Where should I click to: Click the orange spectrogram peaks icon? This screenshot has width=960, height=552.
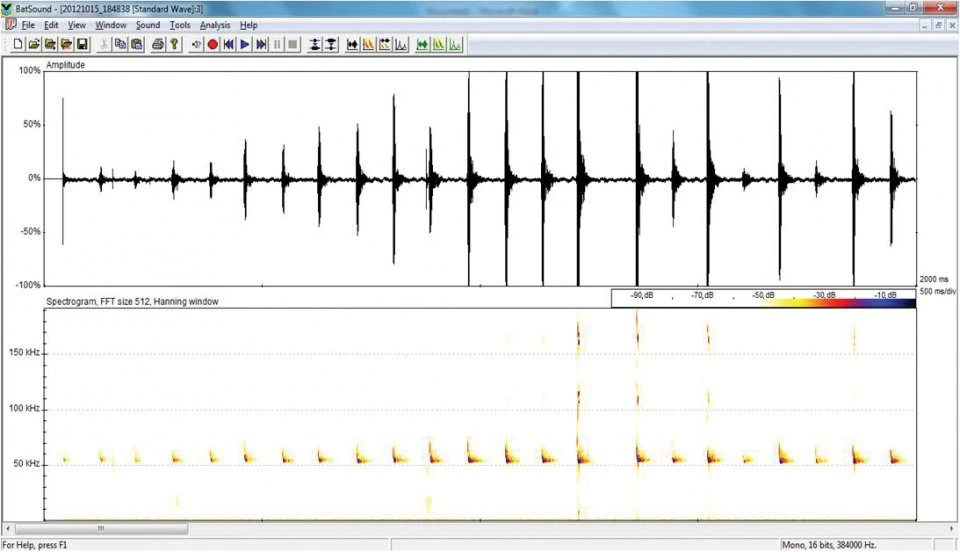click(x=369, y=44)
